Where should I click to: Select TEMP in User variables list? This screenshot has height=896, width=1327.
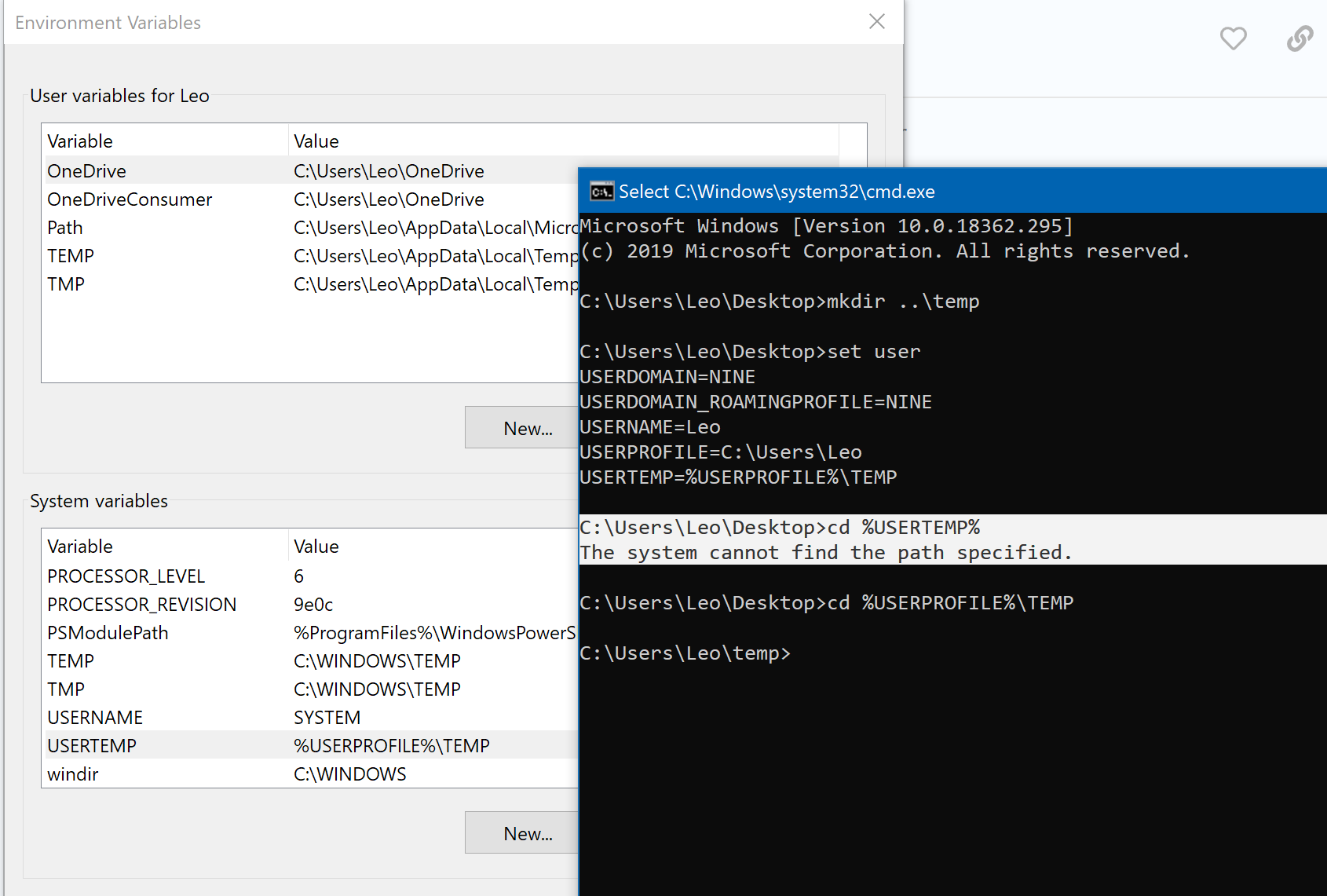[x=310, y=255]
